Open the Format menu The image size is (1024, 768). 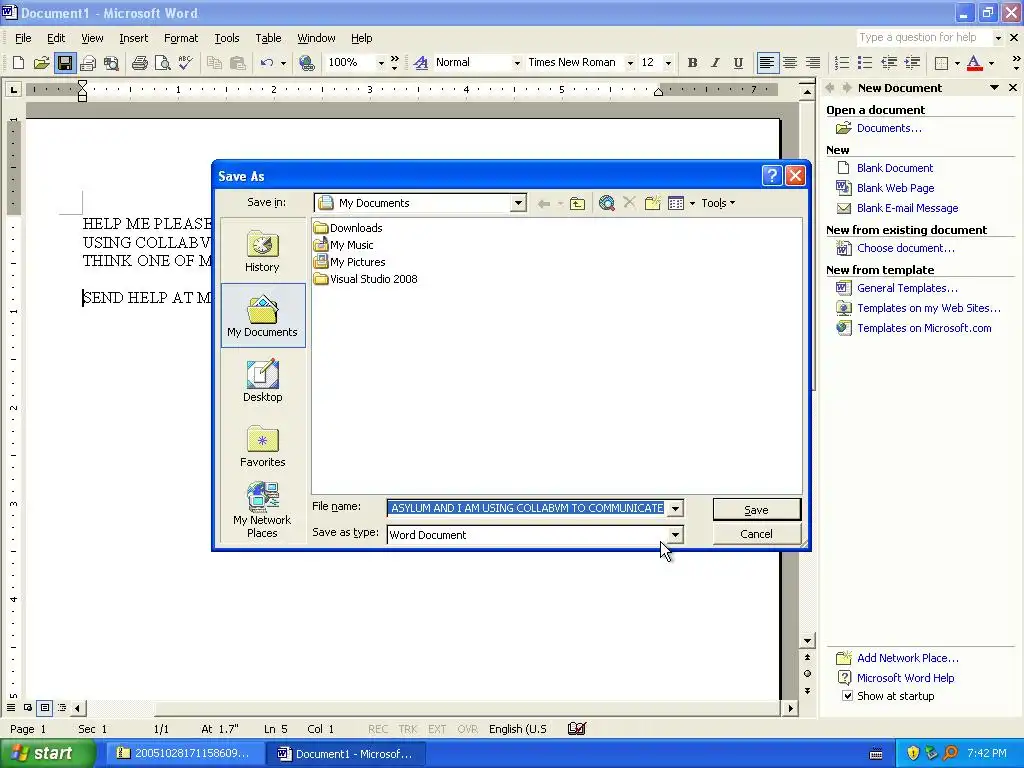(x=181, y=39)
